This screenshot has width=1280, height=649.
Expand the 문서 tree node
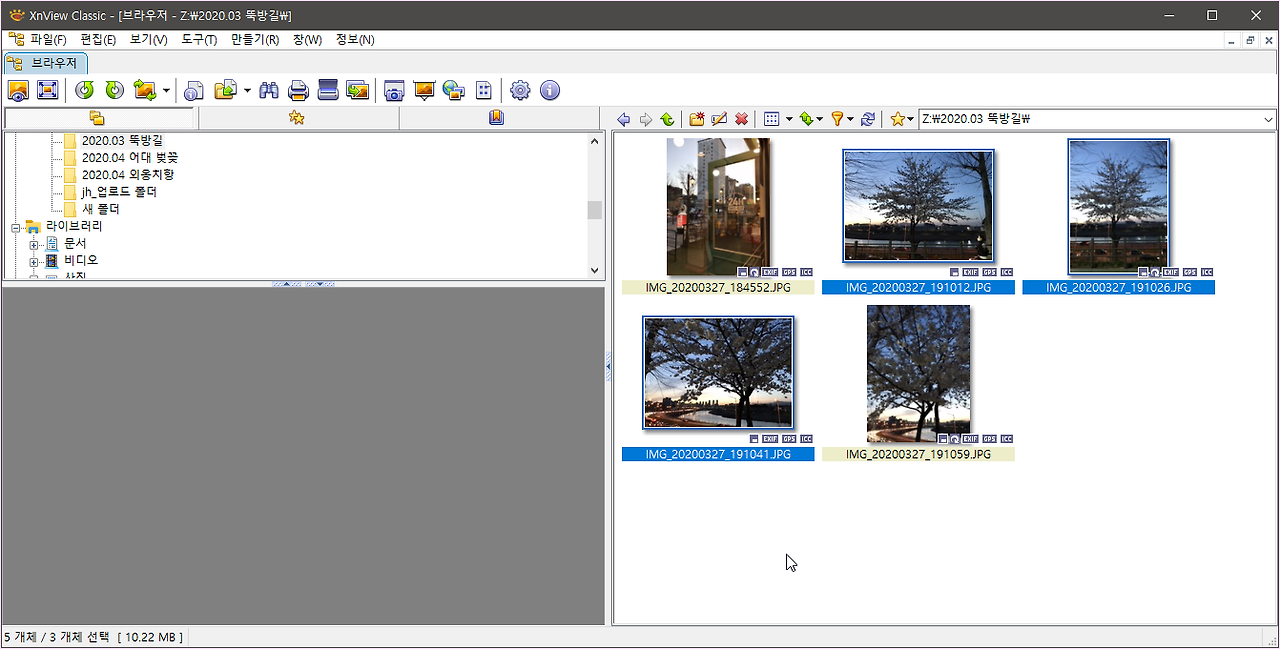coord(34,244)
